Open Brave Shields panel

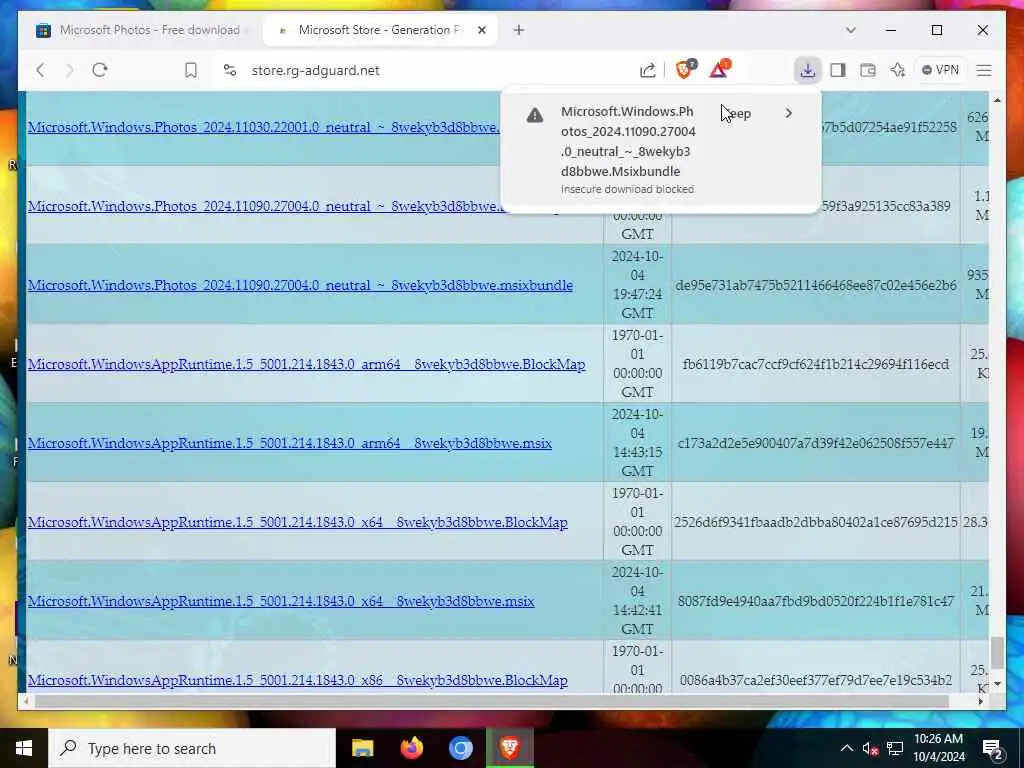click(x=685, y=69)
